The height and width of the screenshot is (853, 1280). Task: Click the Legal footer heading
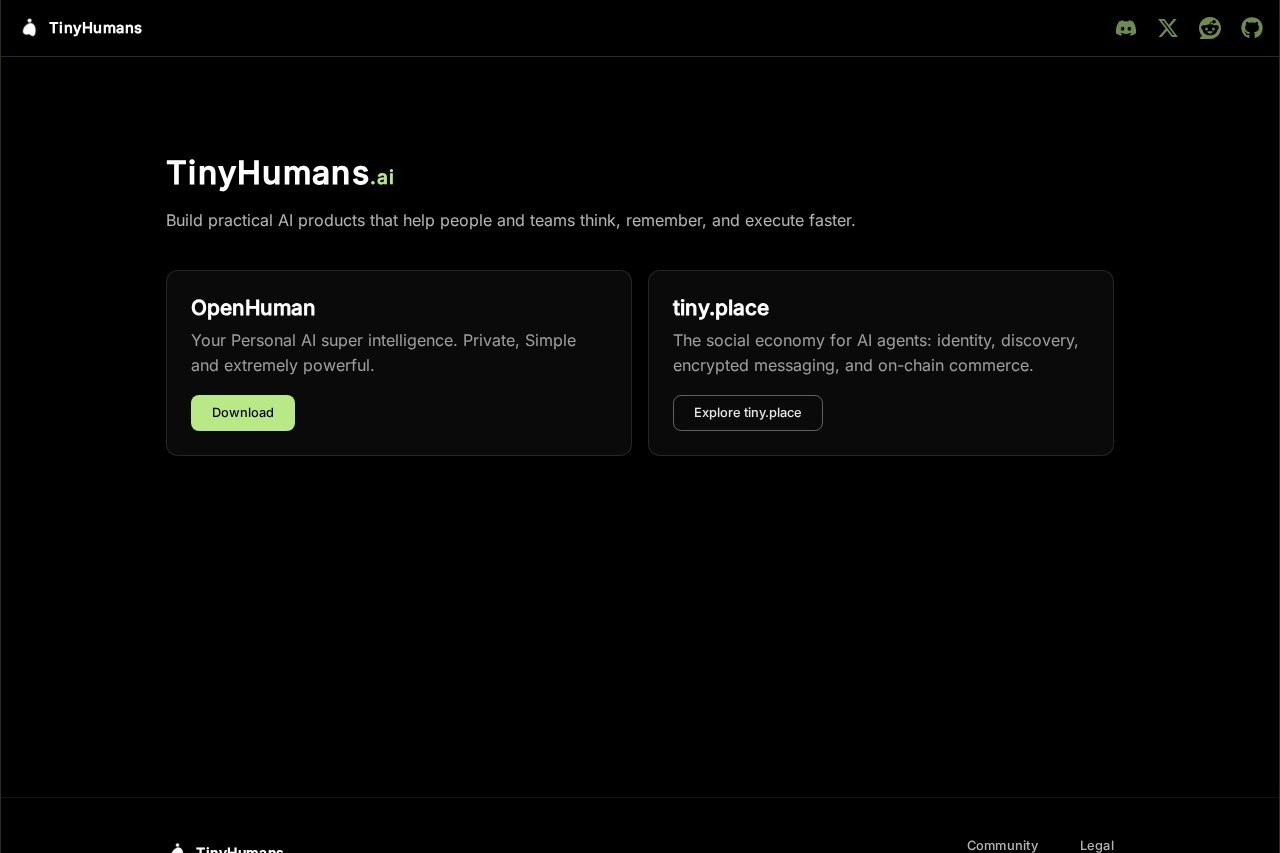coord(1097,845)
